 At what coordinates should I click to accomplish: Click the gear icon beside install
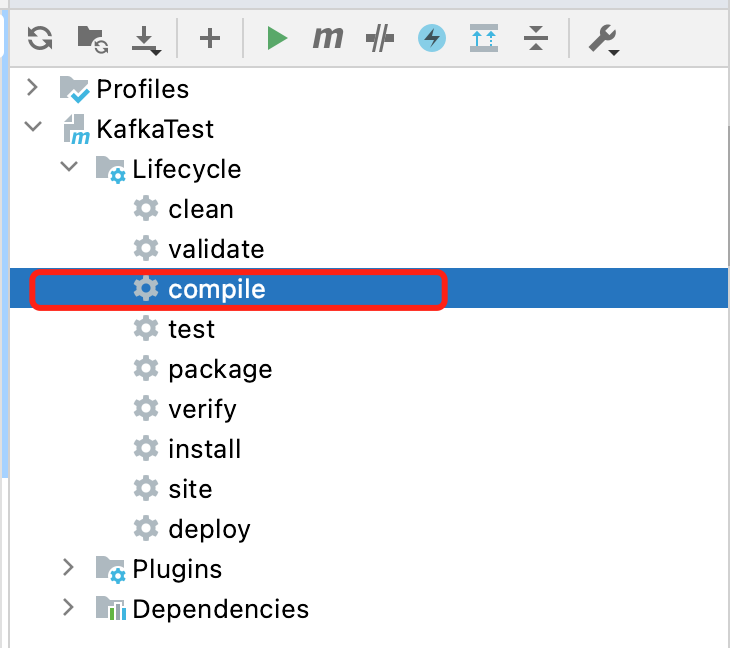(146, 448)
